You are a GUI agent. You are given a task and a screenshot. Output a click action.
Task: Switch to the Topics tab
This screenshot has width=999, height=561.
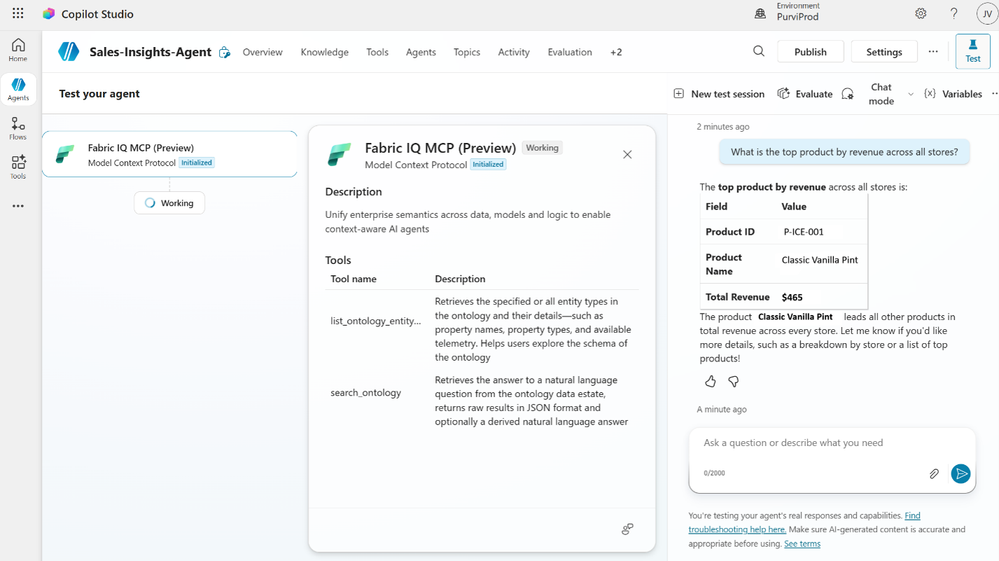[467, 52]
